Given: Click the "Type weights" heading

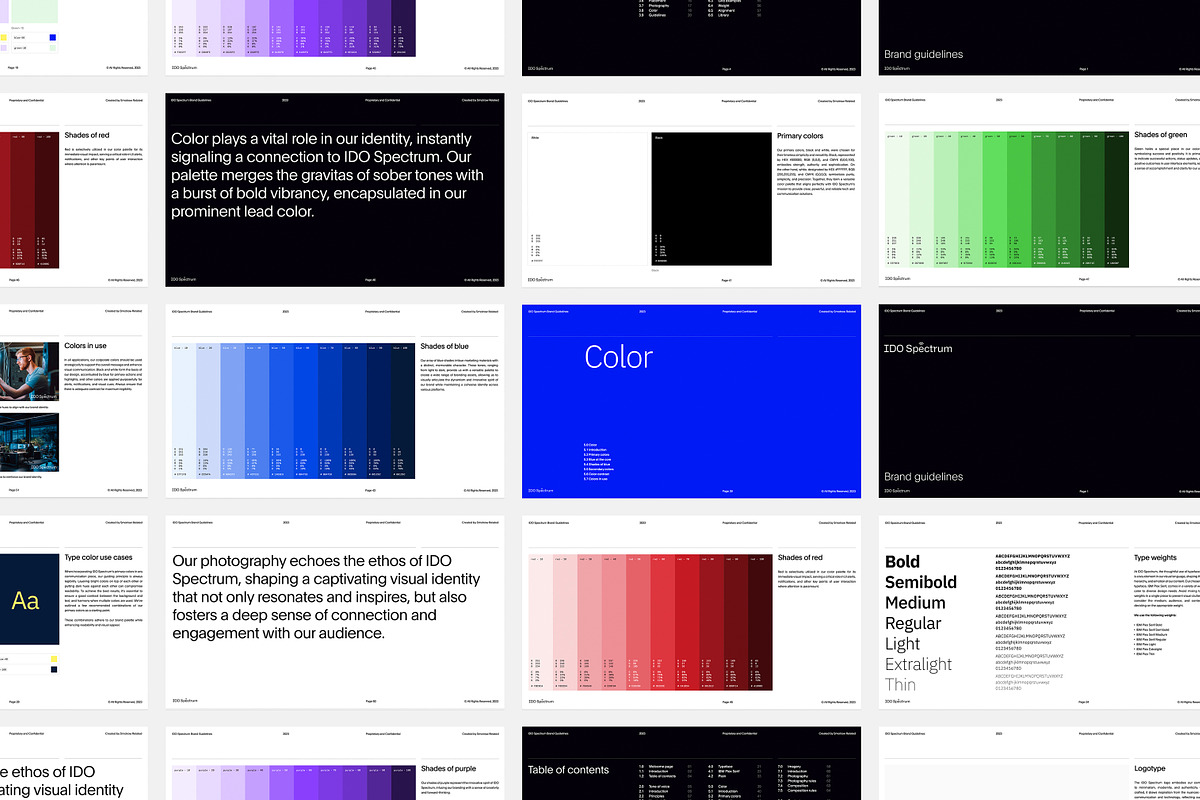Looking at the screenshot, I should (x=1156, y=557).
